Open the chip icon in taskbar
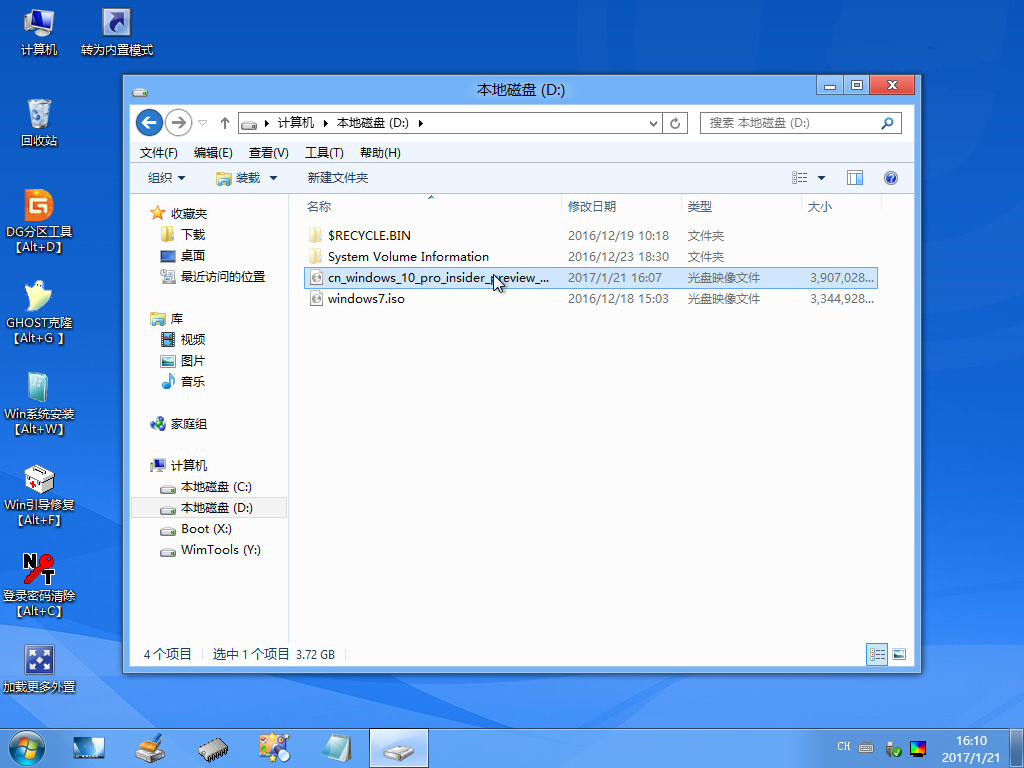 pyautogui.click(x=212, y=748)
